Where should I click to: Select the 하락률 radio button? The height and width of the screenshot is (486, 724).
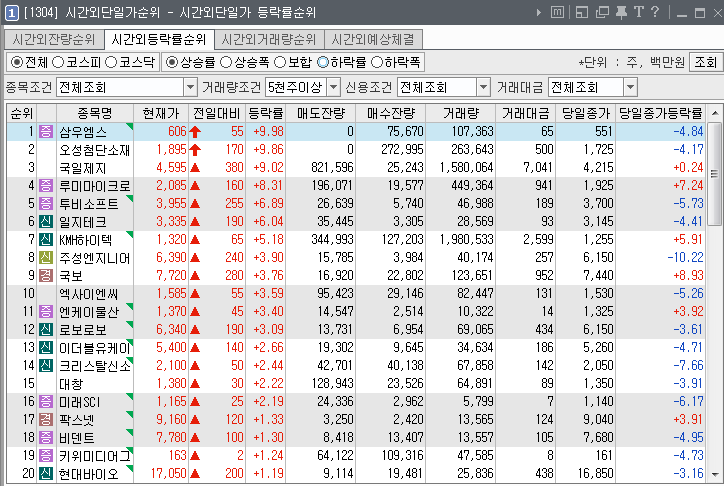[322, 62]
